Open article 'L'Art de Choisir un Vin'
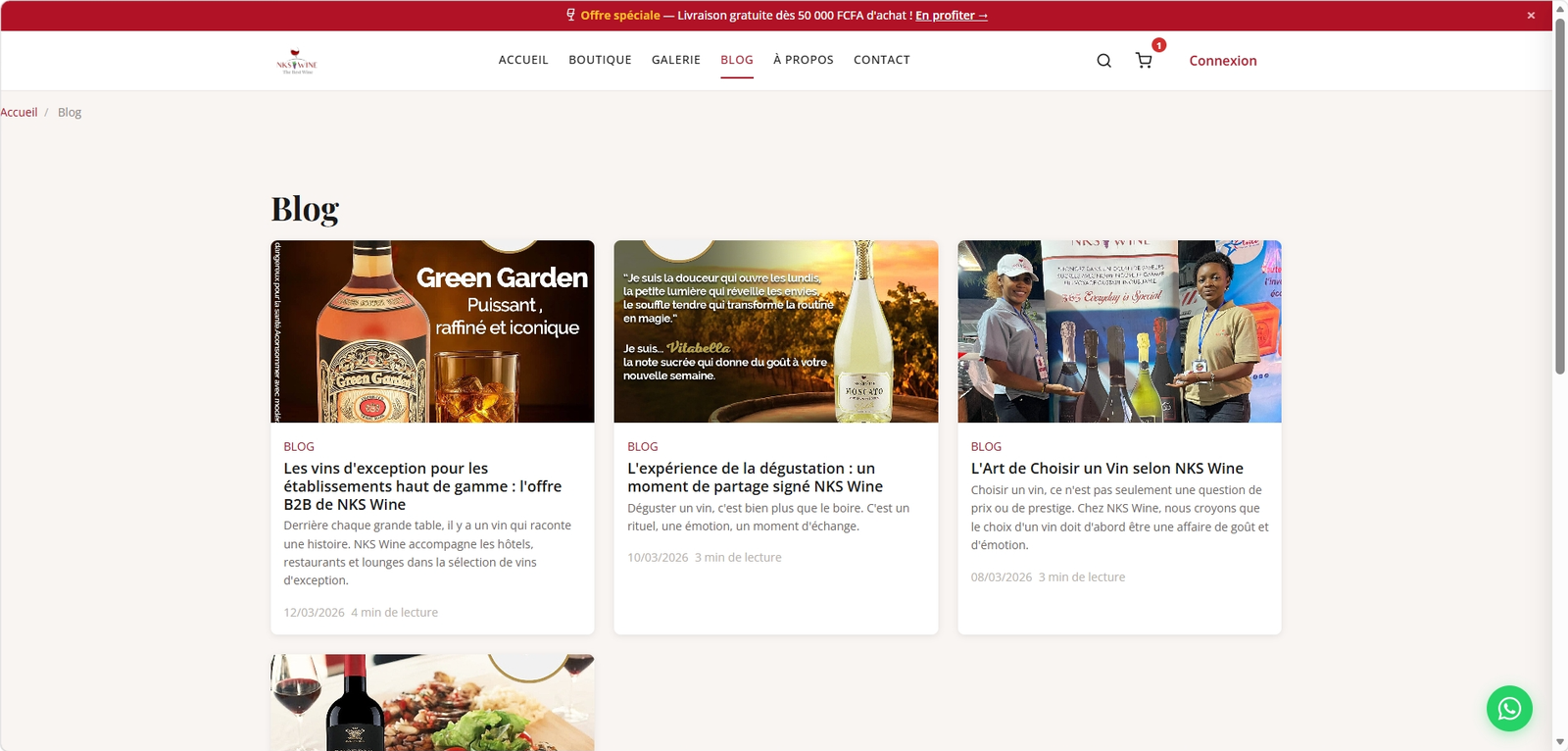This screenshot has width=1568, height=751. coord(1107,469)
